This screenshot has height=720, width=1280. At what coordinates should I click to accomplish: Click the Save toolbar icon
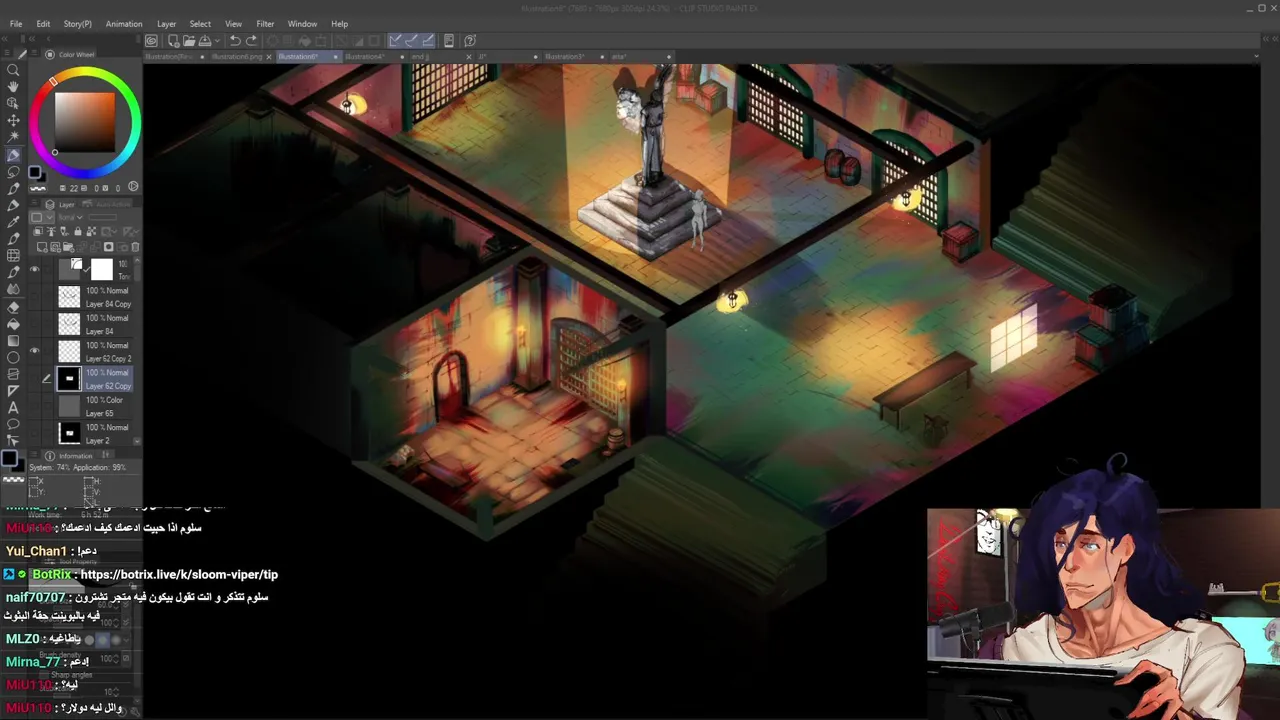[204, 41]
